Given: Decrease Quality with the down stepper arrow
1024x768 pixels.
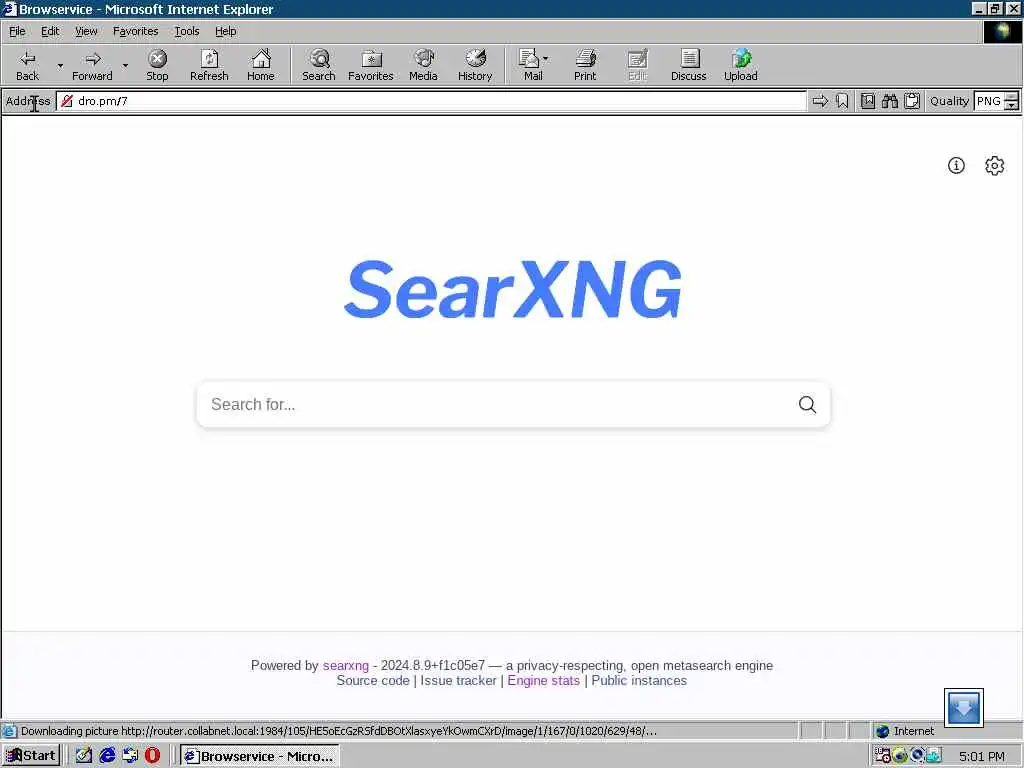Looking at the screenshot, I should click(x=1011, y=105).
